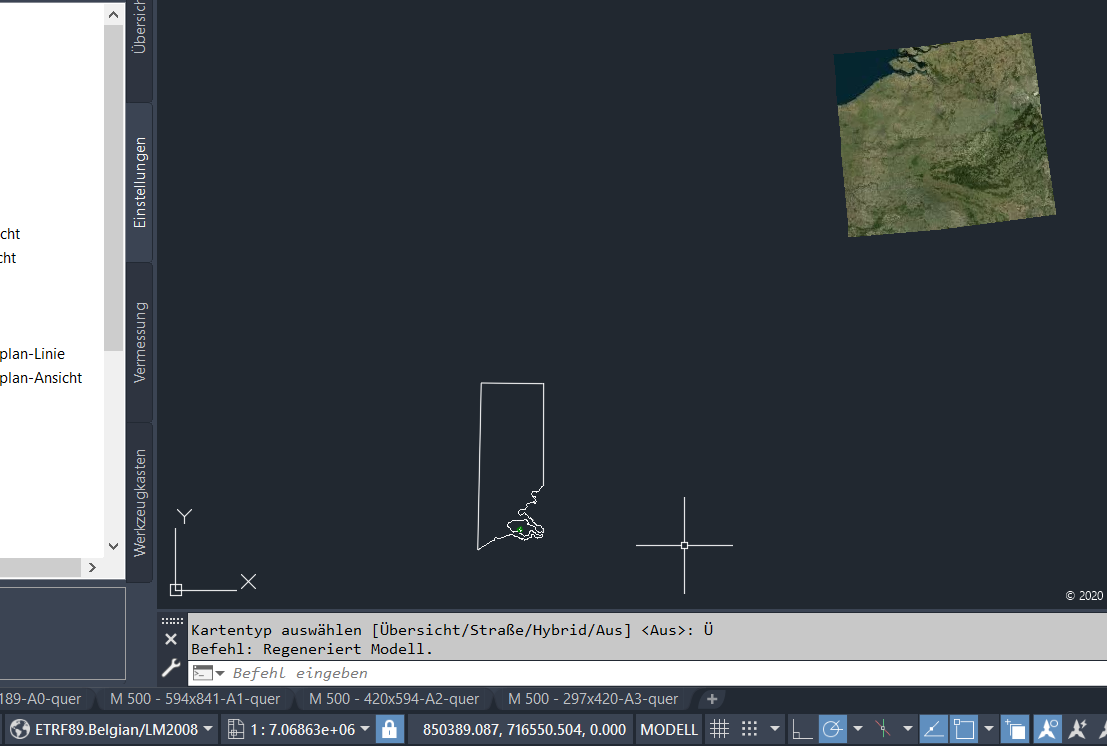Switch MODELL mode in the status bar
The width and height of the screenshot is (1107, 746).
pyautogui.click(x=667, y=729)
